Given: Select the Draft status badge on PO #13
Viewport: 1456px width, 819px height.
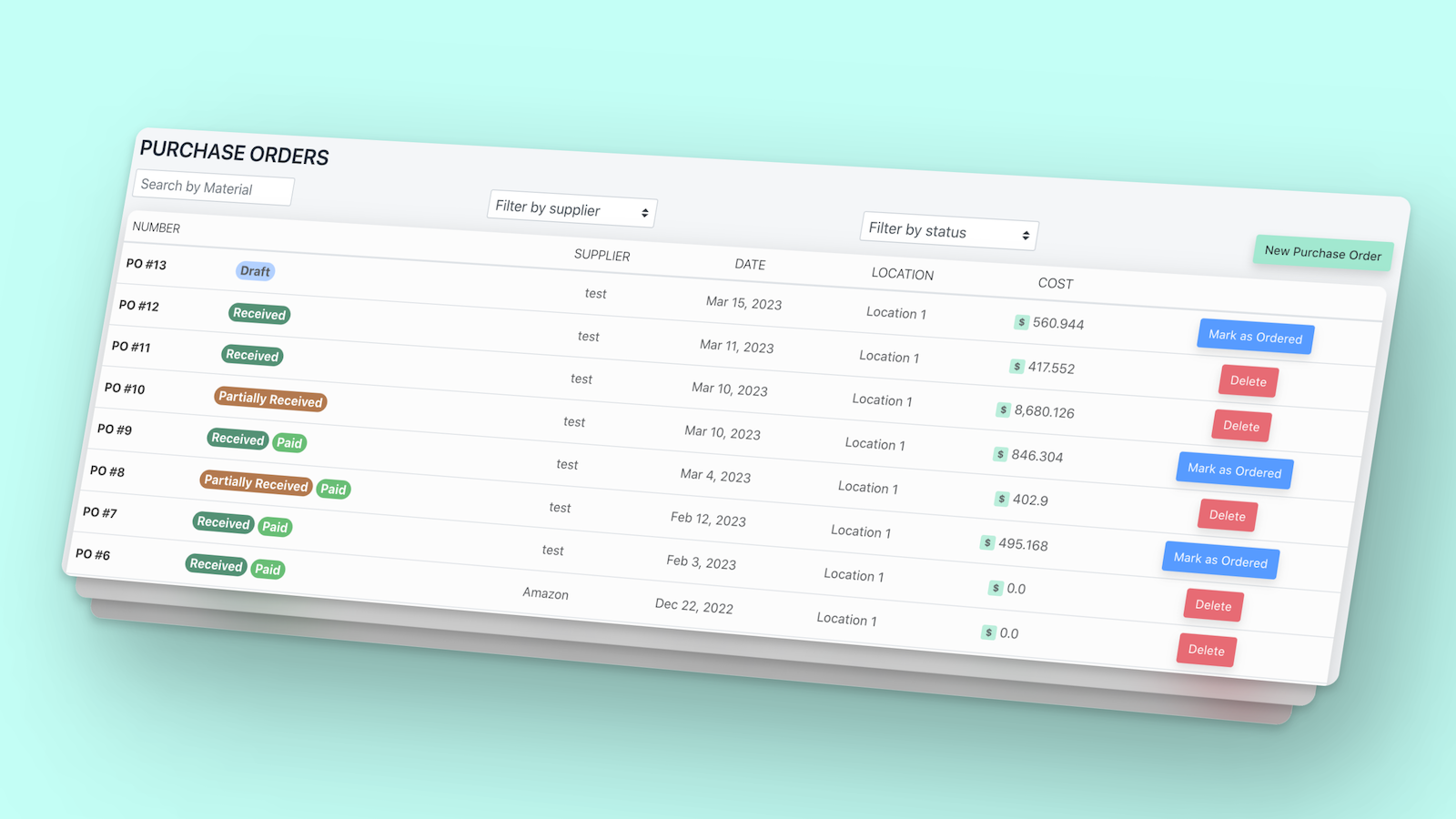Looking at the screenshot, I should pyautogui.click(x=255, y=270).
